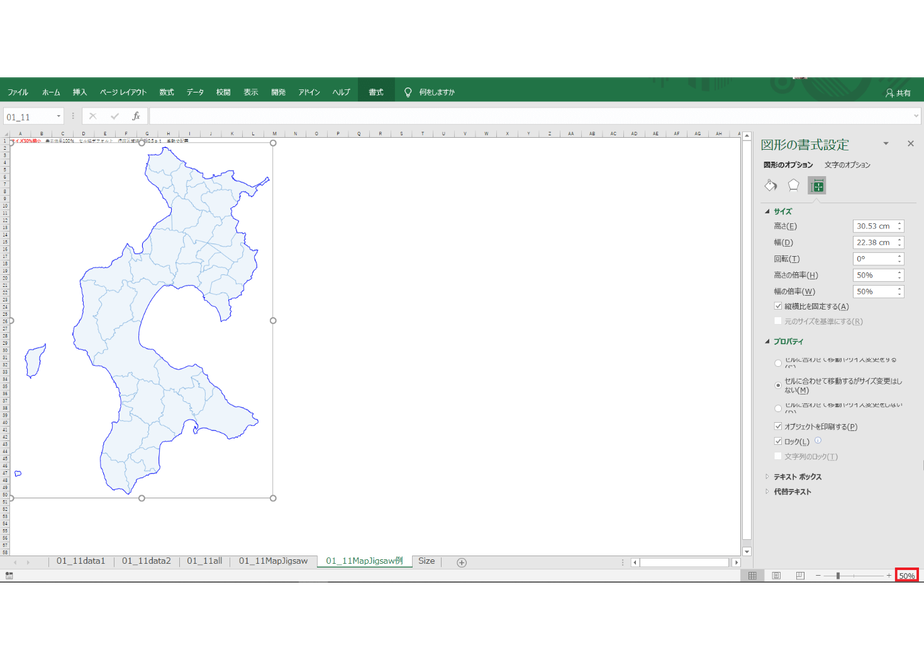
Task: Click the 高さの倍率(H) value field
Action: click(x=878, y=275)
